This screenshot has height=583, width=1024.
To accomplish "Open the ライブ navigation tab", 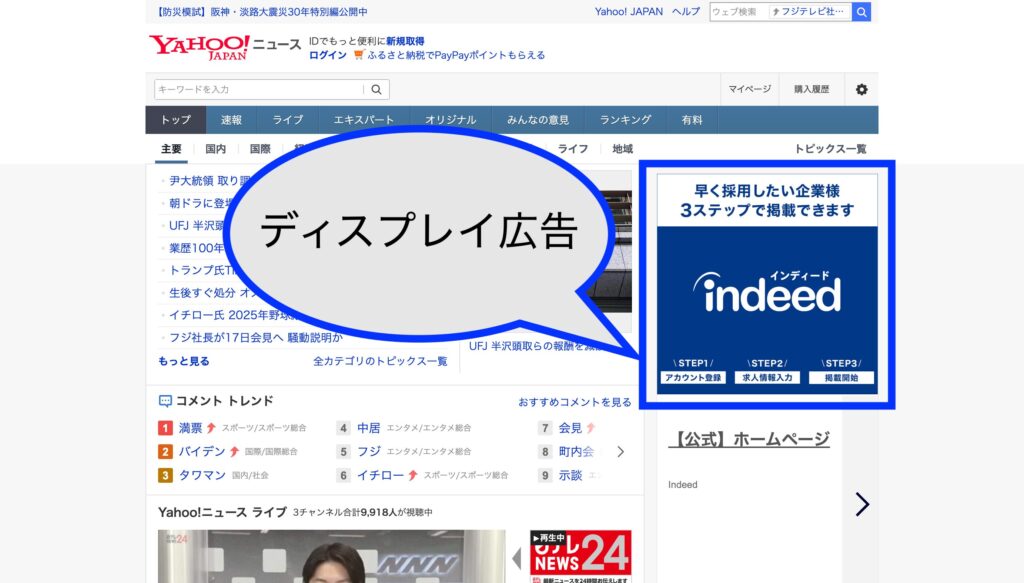I will pyautogui.click(x=287, y=120).
